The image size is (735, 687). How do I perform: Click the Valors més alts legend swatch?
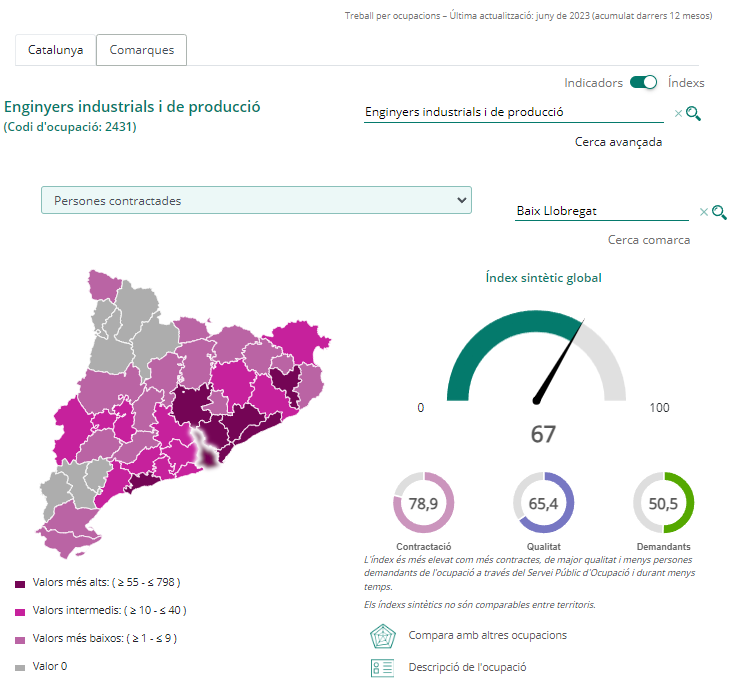[x=20, y=584]
